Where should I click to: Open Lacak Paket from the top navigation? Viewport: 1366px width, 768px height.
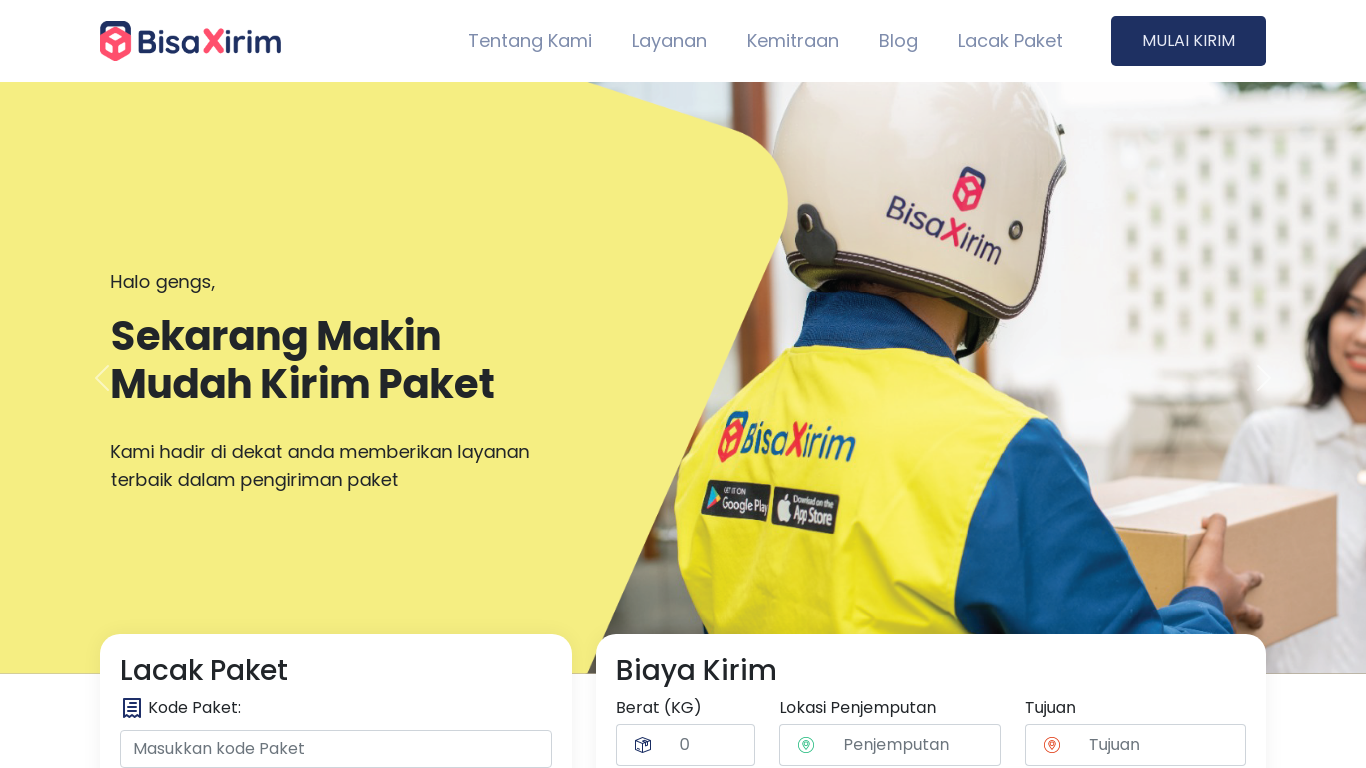coord(1010,41)
